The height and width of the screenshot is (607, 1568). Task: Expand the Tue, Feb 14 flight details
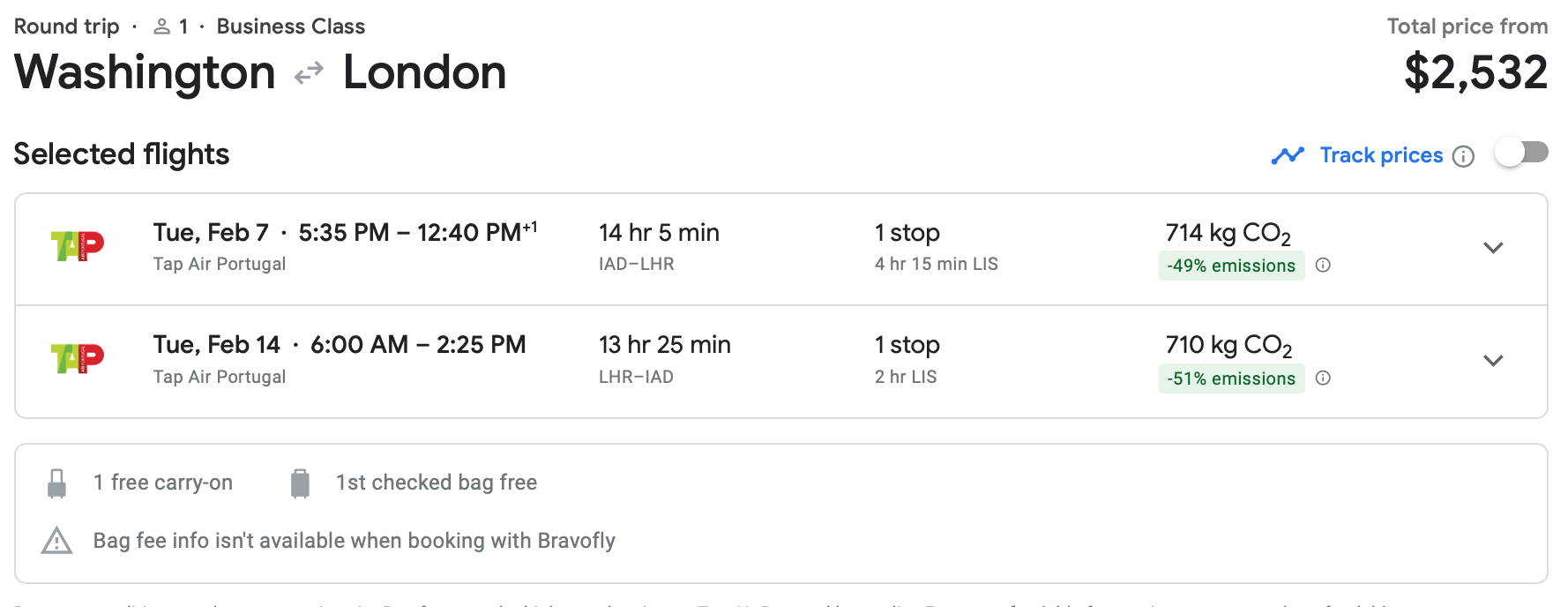coord(1492,360)
